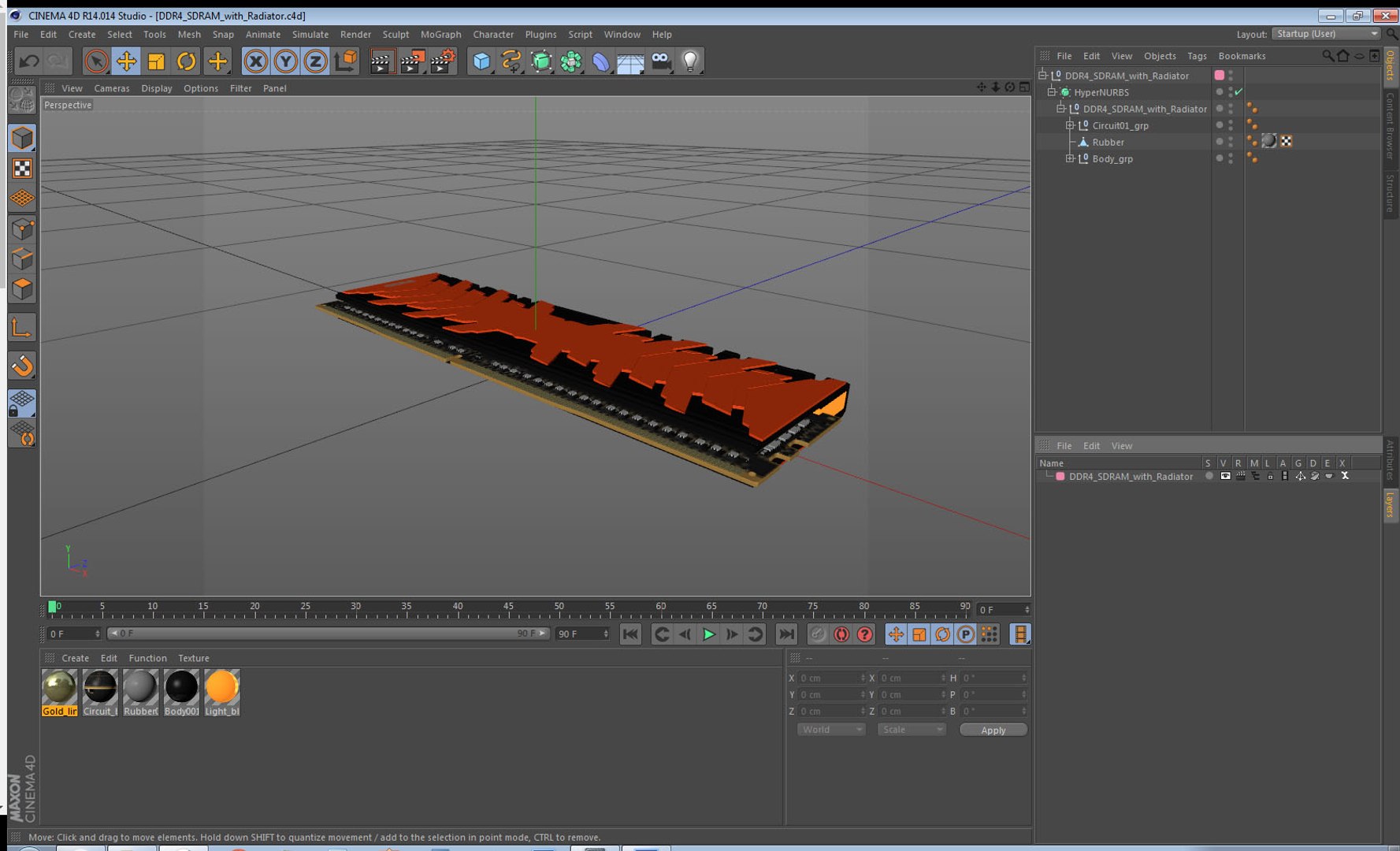The height and width of the screenshot is (851, 1400).
Task: Toggle Z axis lock
Action: click(315, 61)
